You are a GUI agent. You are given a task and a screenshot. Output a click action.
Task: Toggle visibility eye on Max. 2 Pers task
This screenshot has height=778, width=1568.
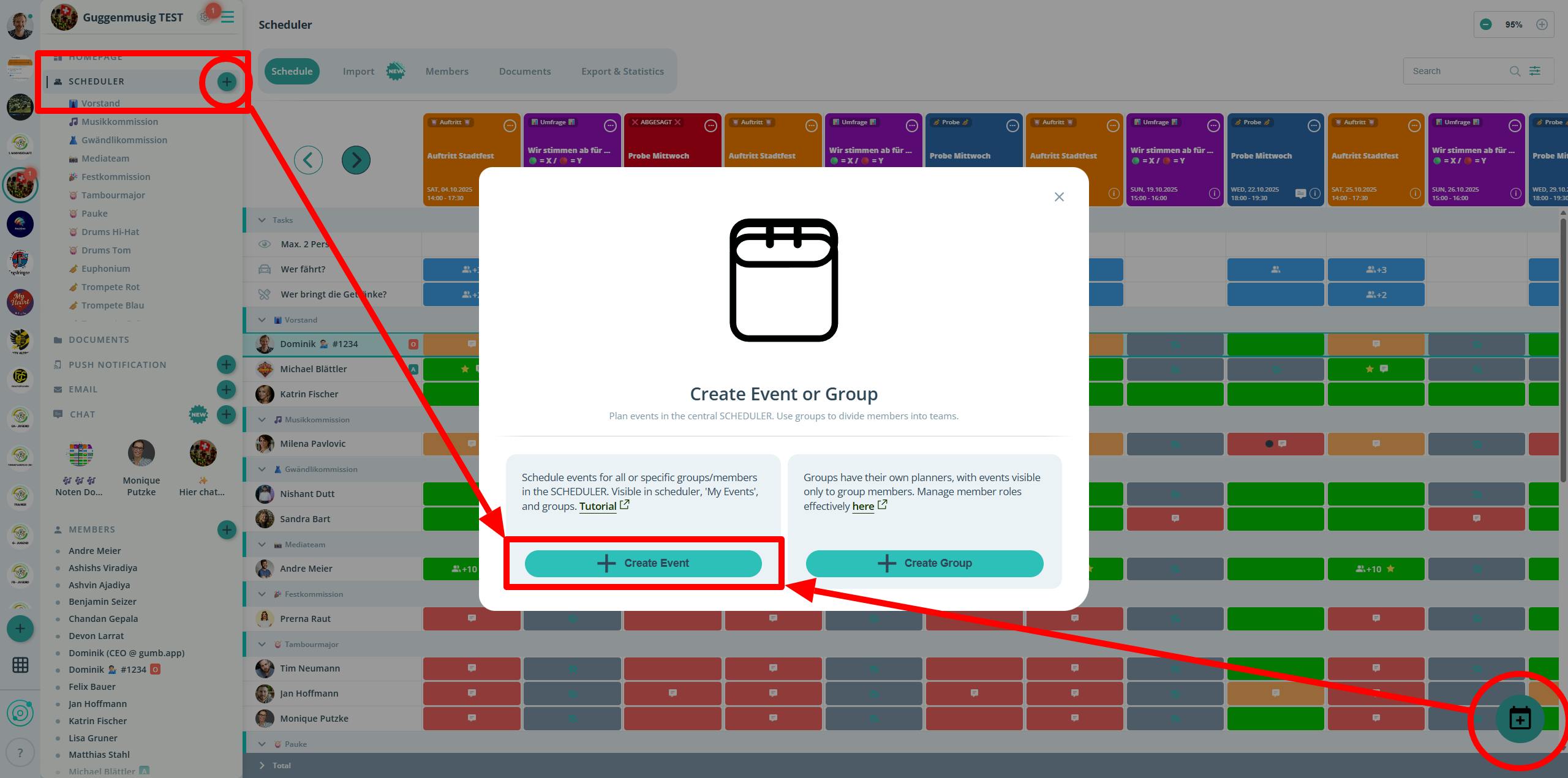tap(265, 244)
